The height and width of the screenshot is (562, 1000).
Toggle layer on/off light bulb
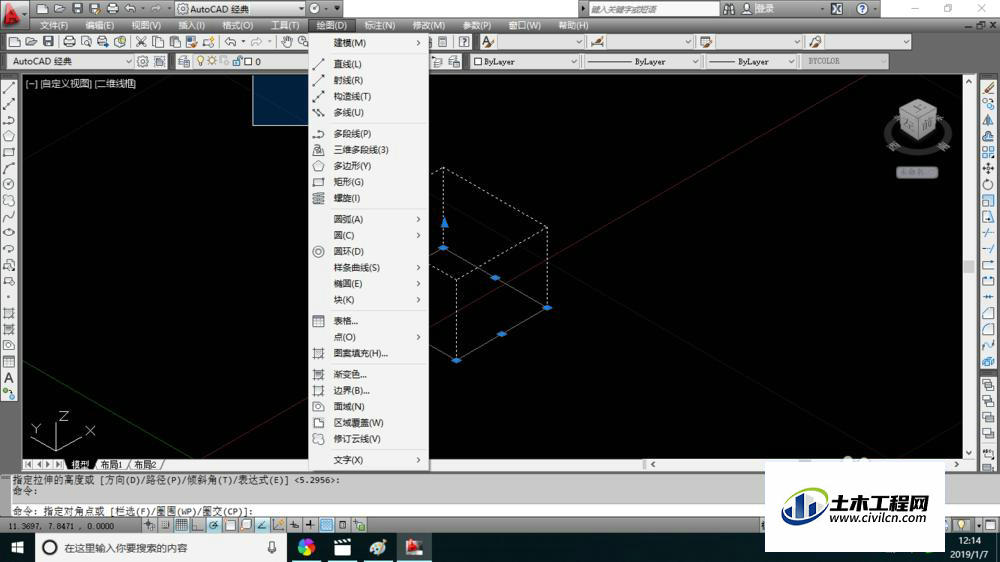click(x=200, y=61)
